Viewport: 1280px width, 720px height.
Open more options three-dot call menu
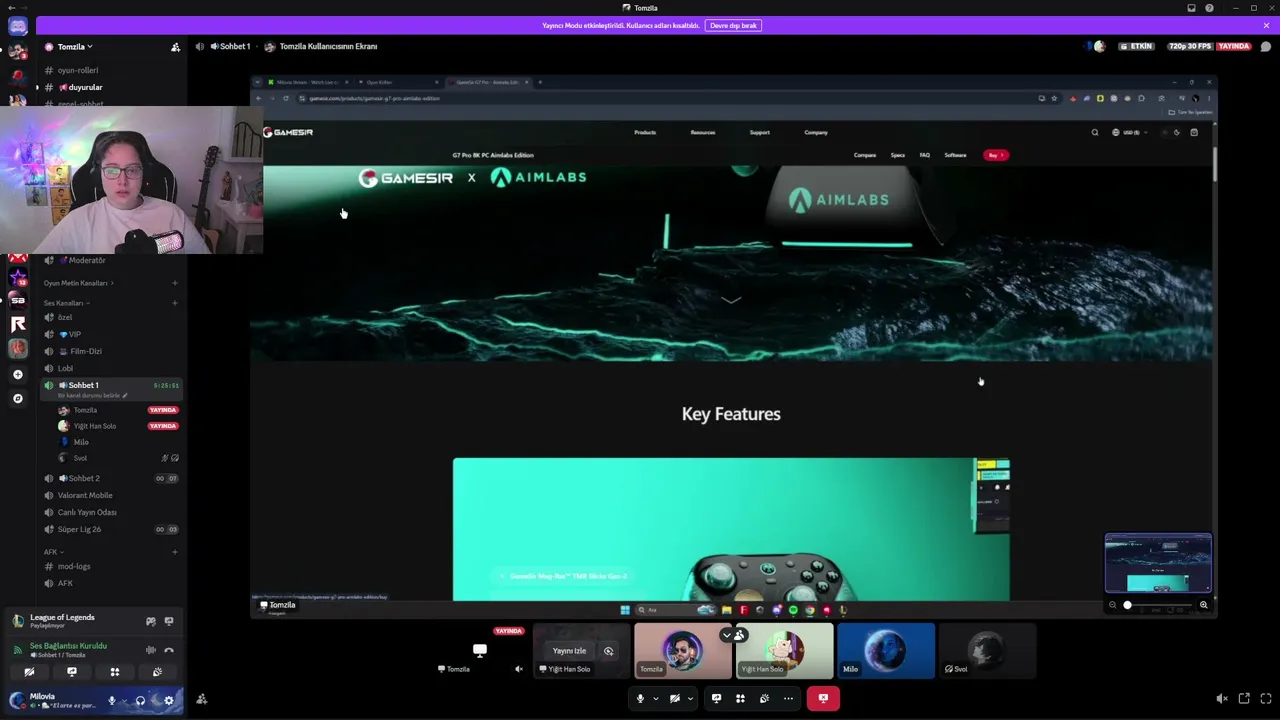pyautogui.click(x=788, y=698)
